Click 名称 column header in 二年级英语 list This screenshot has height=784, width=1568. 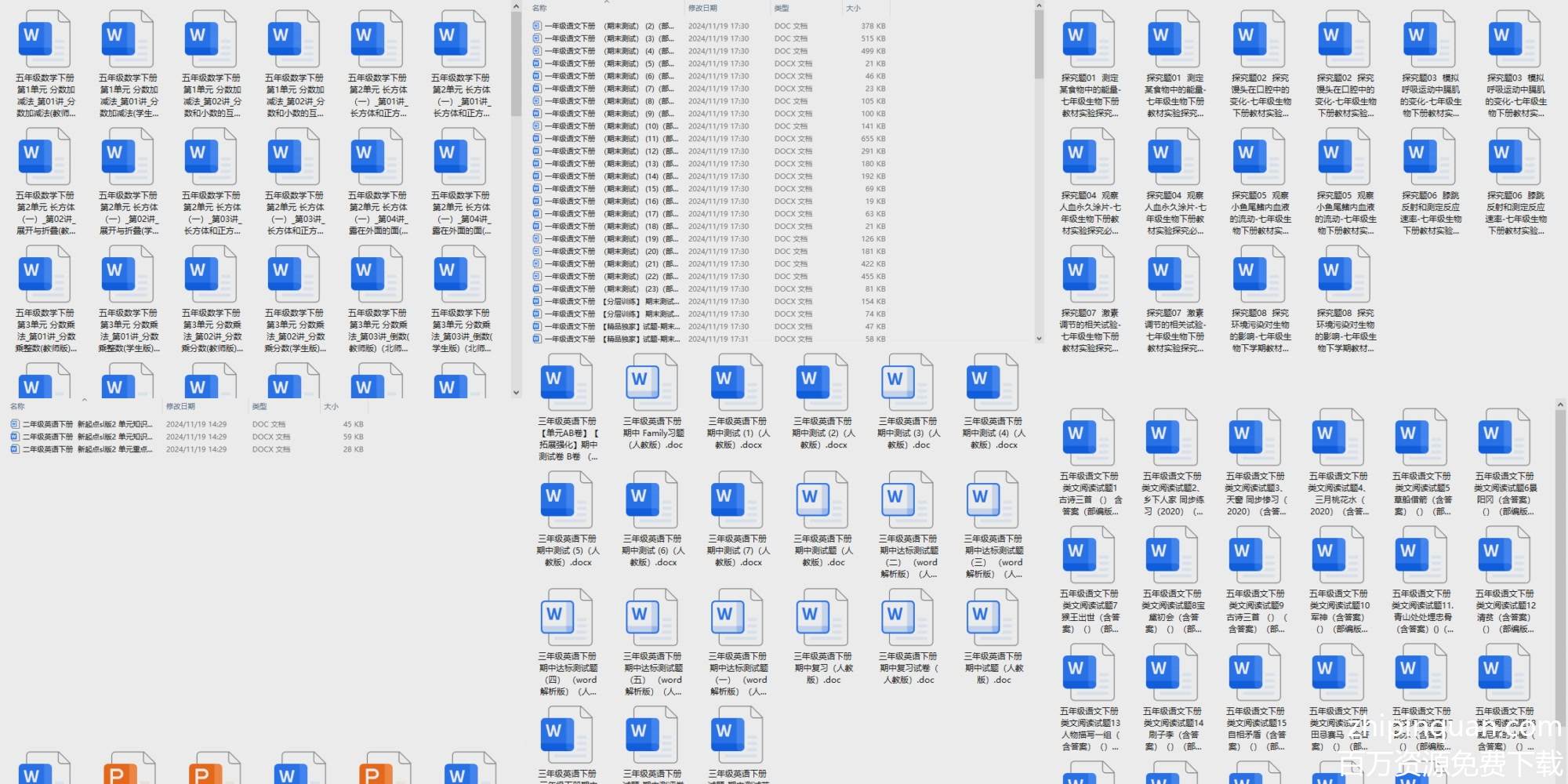(17, 406)
